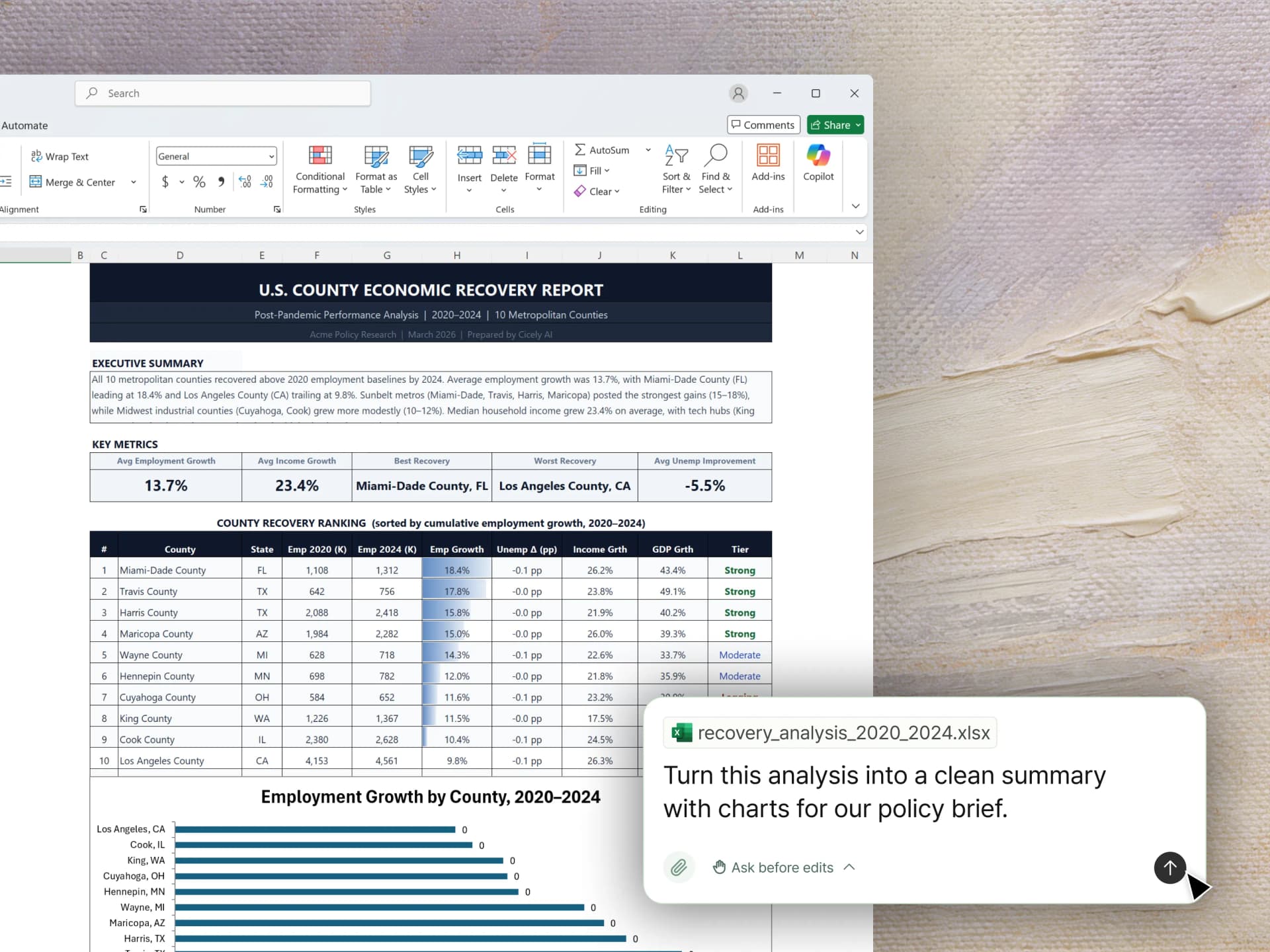
Task: Open the Automate tab
Action: [24, 125]
